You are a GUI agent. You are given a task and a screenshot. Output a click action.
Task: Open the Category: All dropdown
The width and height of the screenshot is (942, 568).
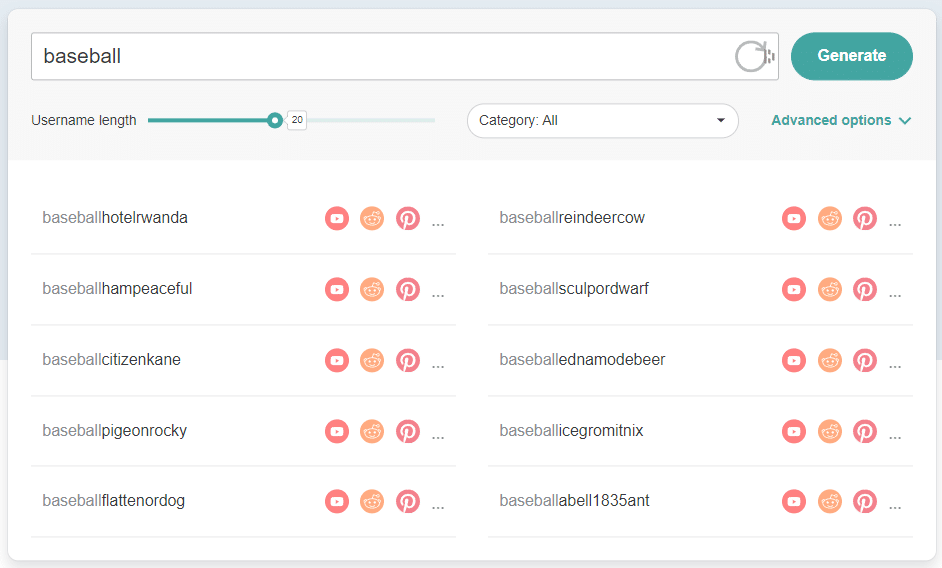coord(603,121)
